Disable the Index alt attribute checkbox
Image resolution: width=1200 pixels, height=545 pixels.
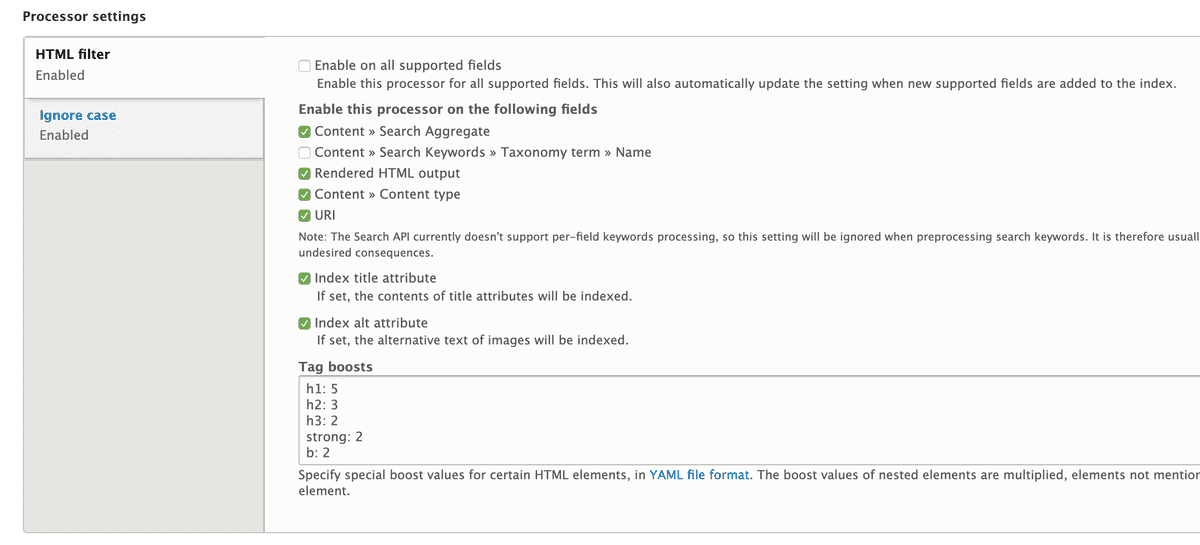pos(305,324)
